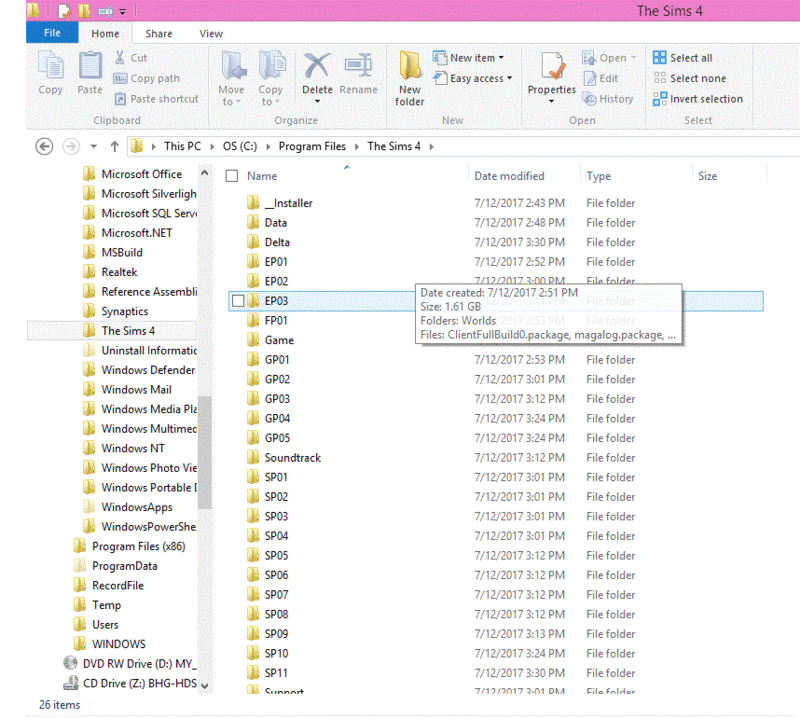The width and height of the screenshot is (800, 719).
Task: Select the GP01 folder
Action: (x=277, y=360)
